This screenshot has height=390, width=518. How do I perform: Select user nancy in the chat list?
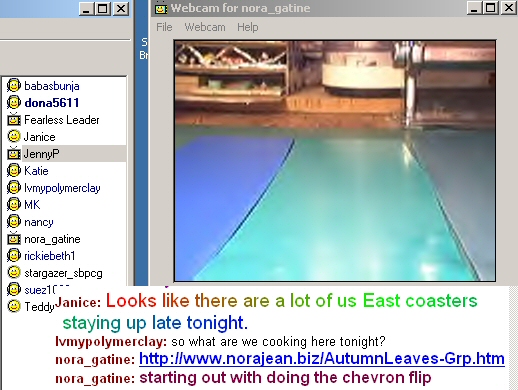tap(39, 222)
